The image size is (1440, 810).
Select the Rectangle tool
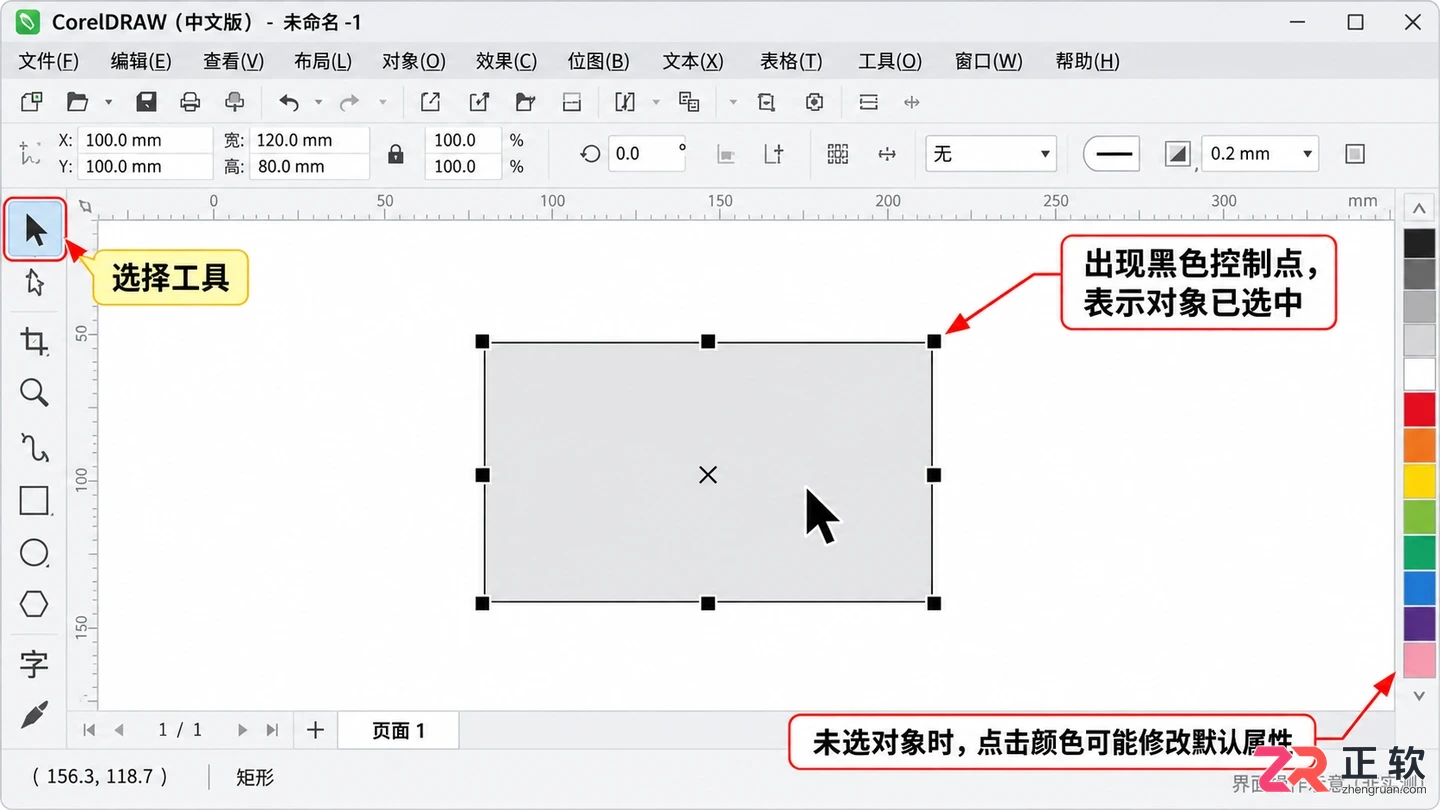click(x=35, y=500)
